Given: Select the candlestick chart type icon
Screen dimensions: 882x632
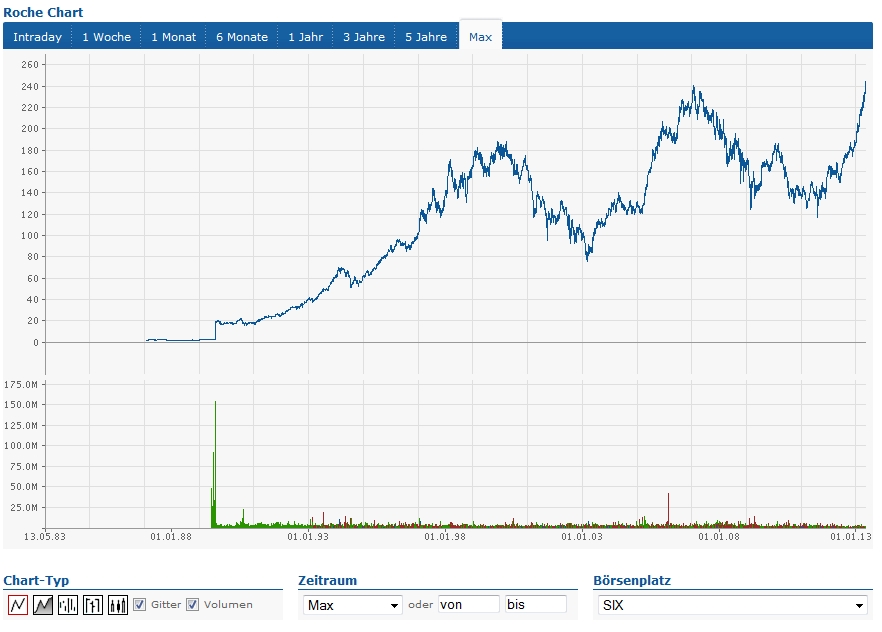Looking at the screenshot, I should click(x=118, y=605).
